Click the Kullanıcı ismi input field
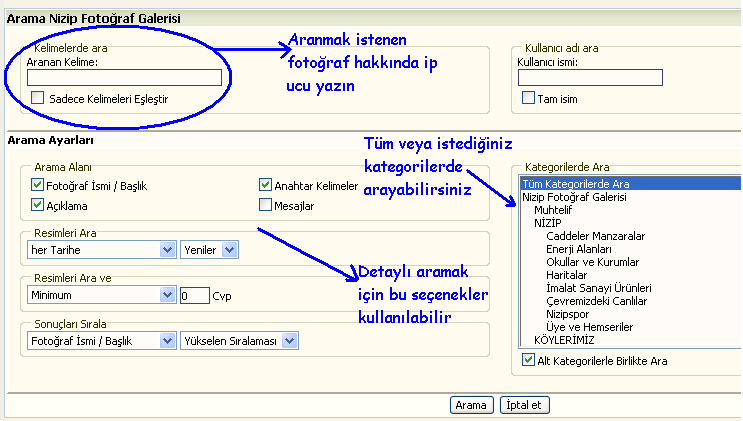The height and width of the screenshot is (421, 743). pos(590,78)
